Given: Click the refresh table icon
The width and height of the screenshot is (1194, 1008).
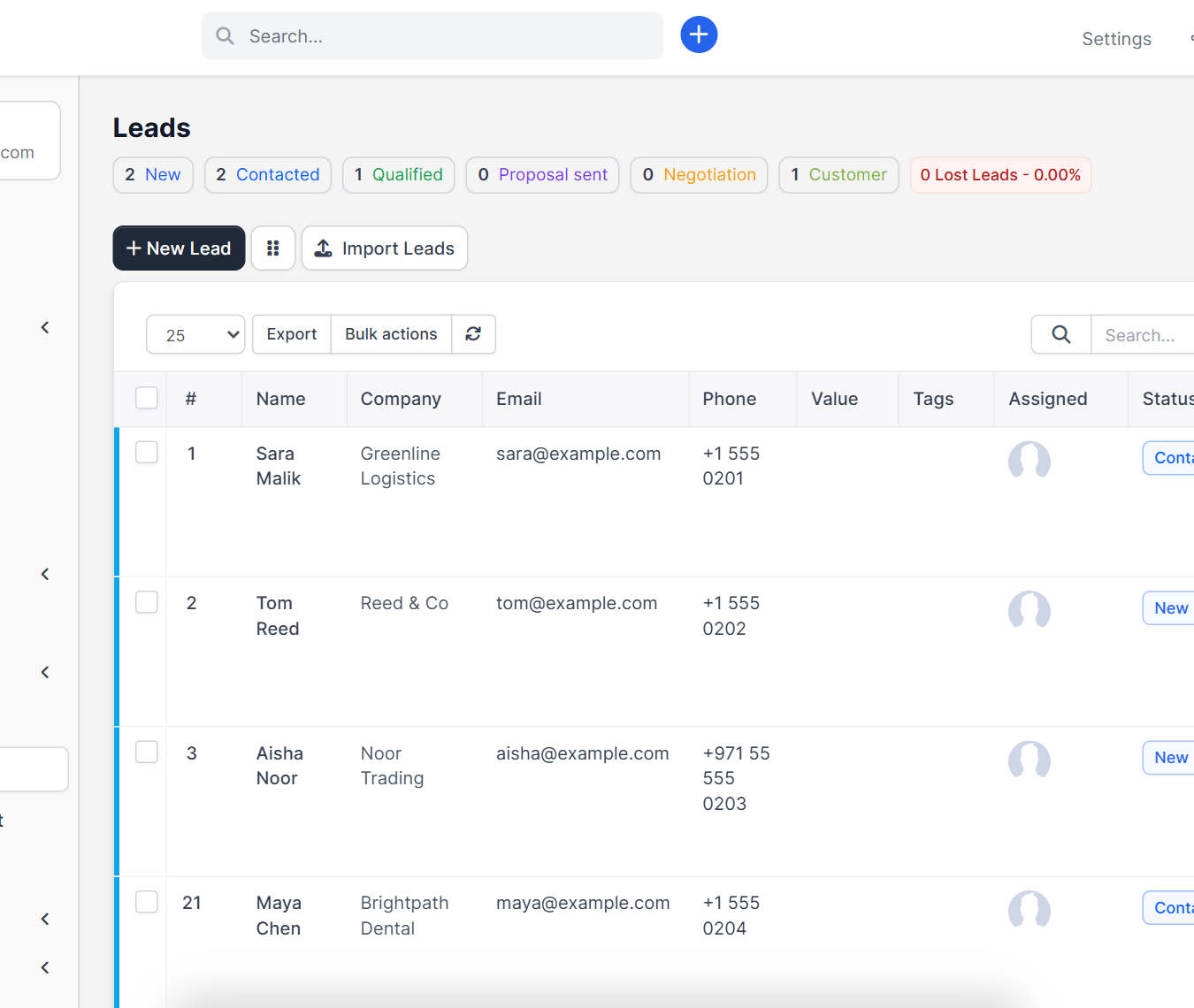Looking at the screenshot, I should (x=473, y=334).
